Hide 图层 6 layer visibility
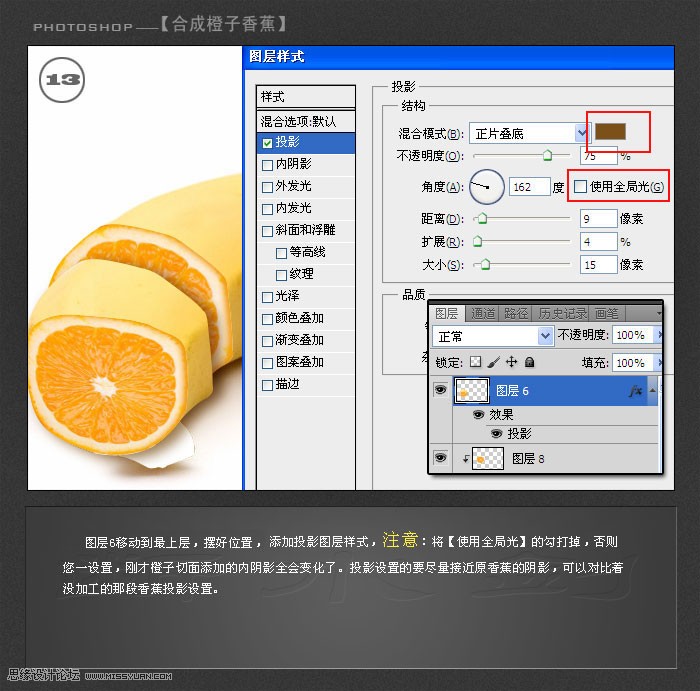Image resolution: width=700 pixels, height=691 pixels. (440, 390)
